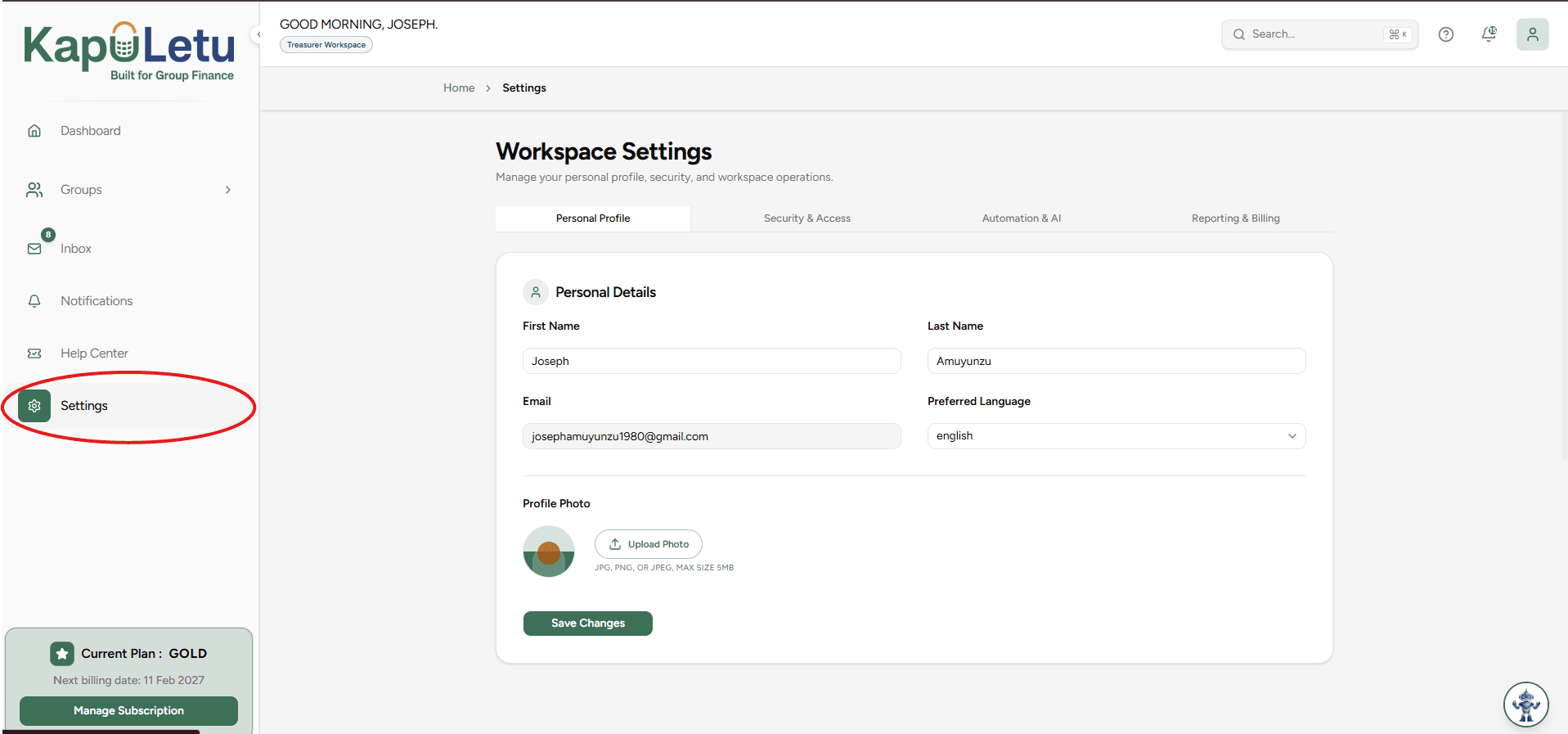Open the Automation & AI tab

point(1022,218)
